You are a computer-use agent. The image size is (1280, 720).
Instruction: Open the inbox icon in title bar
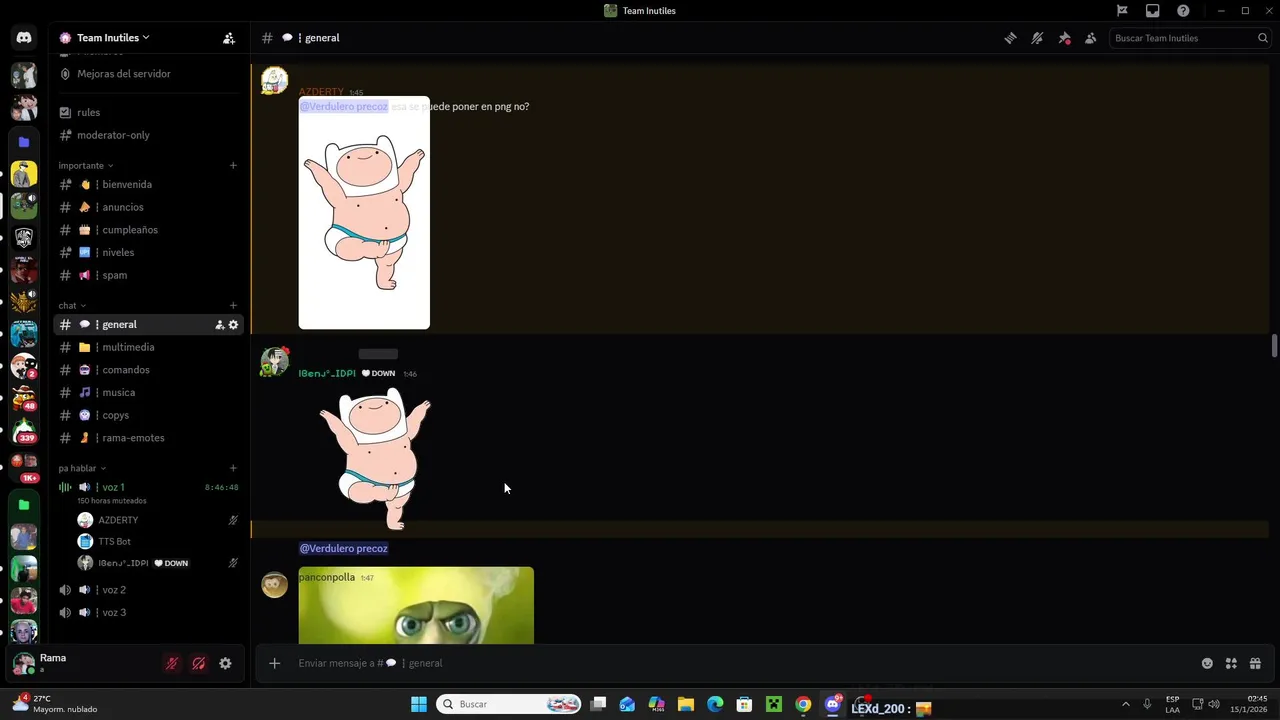pos(1153,11)
